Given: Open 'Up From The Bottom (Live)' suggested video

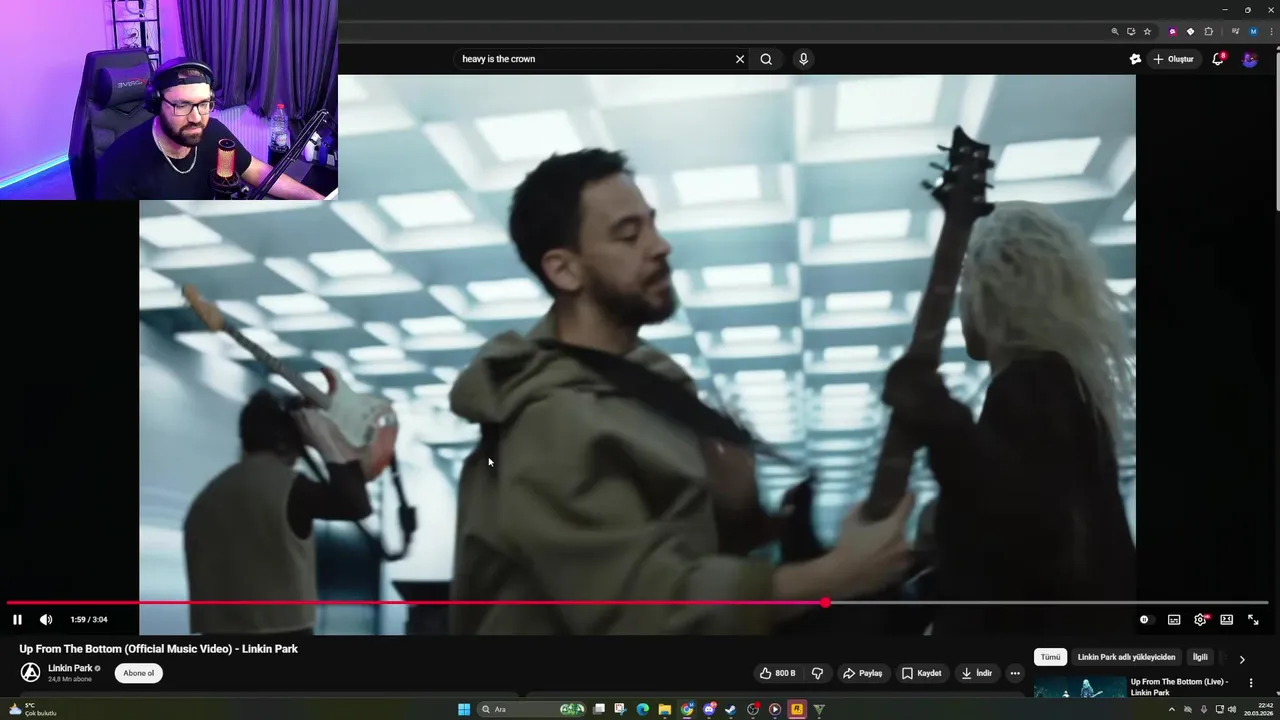Looking at the screenshot, I should (1180, 687).
